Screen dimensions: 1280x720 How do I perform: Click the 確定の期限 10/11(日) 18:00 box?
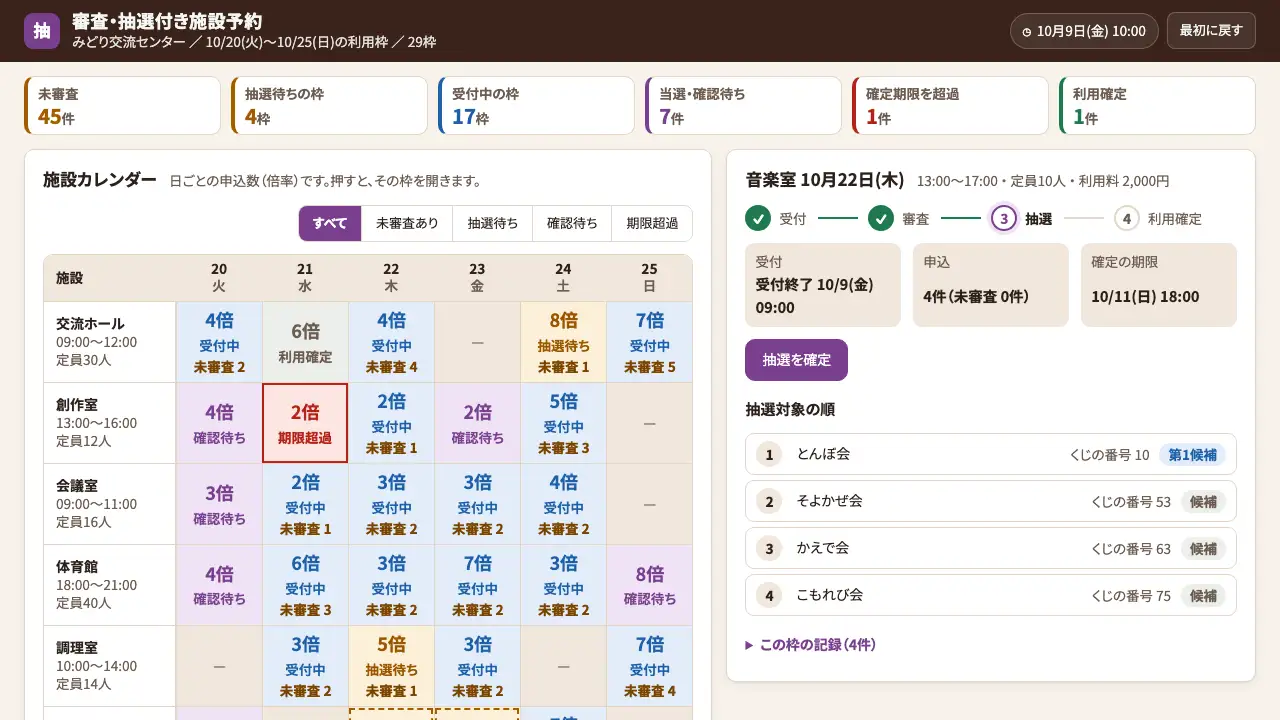click(1159, 285)
